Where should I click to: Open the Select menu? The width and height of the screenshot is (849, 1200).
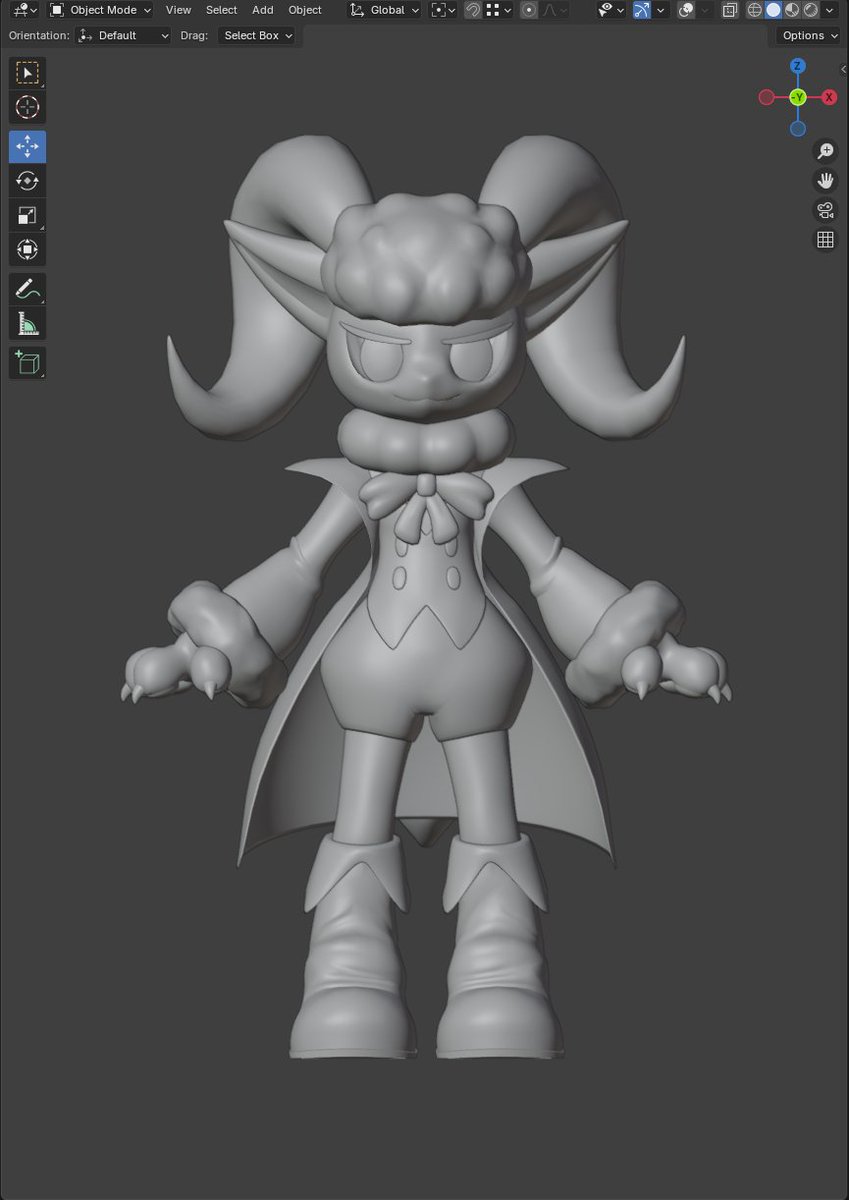[x=221, y=10]
